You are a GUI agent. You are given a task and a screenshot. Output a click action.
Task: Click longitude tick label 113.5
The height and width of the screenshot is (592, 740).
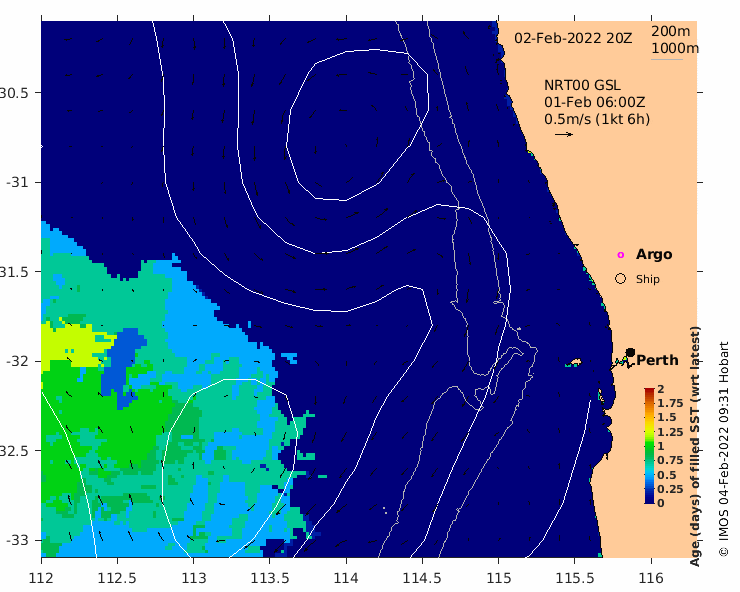pos(270,578)
